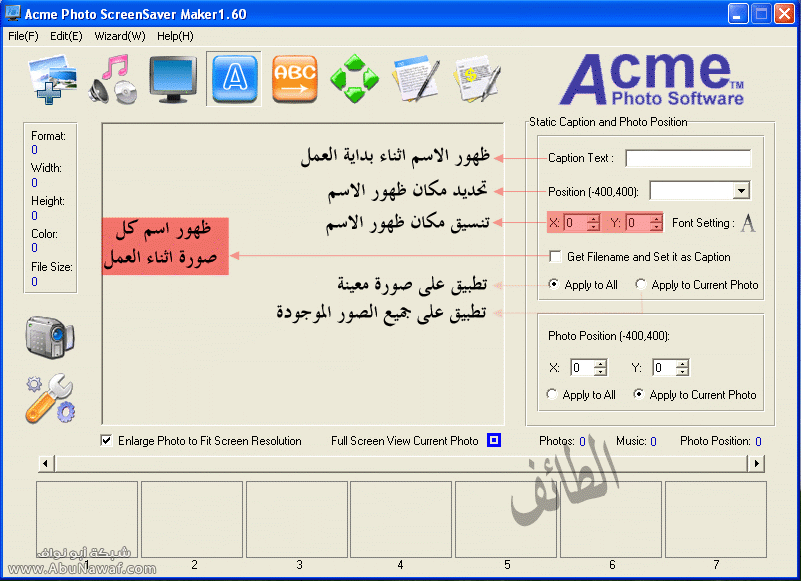Click the camcorder icon in left sidebar
The height and width of the screenshot is (581, 801).
pos(47,338)
